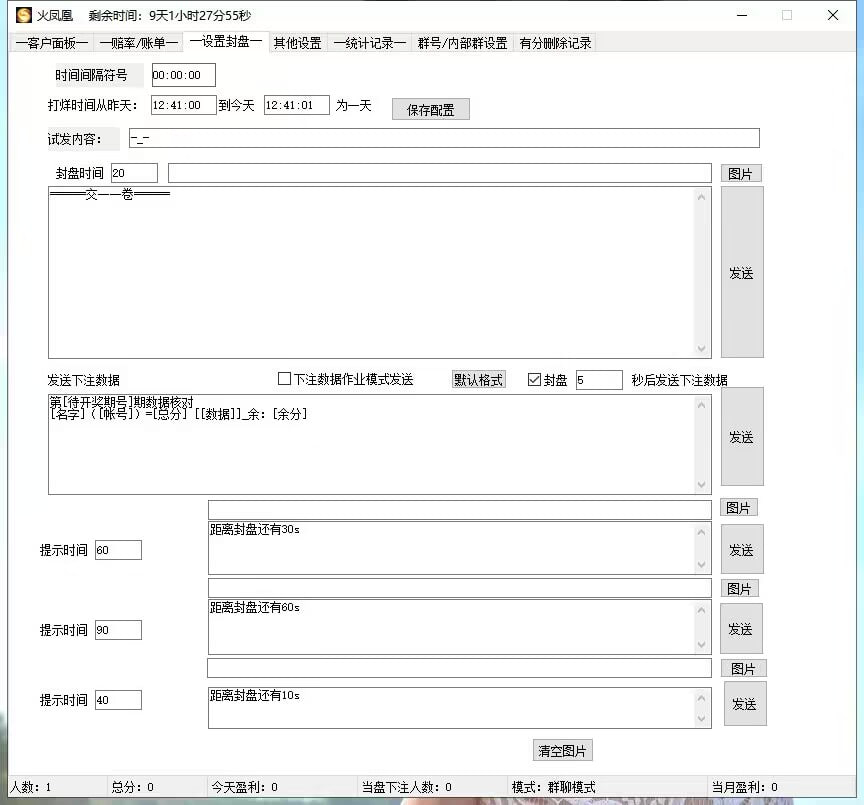Click the 火凤凰 app icon in title bar
The height and width of the screenshot is (805, 864).
23,15
